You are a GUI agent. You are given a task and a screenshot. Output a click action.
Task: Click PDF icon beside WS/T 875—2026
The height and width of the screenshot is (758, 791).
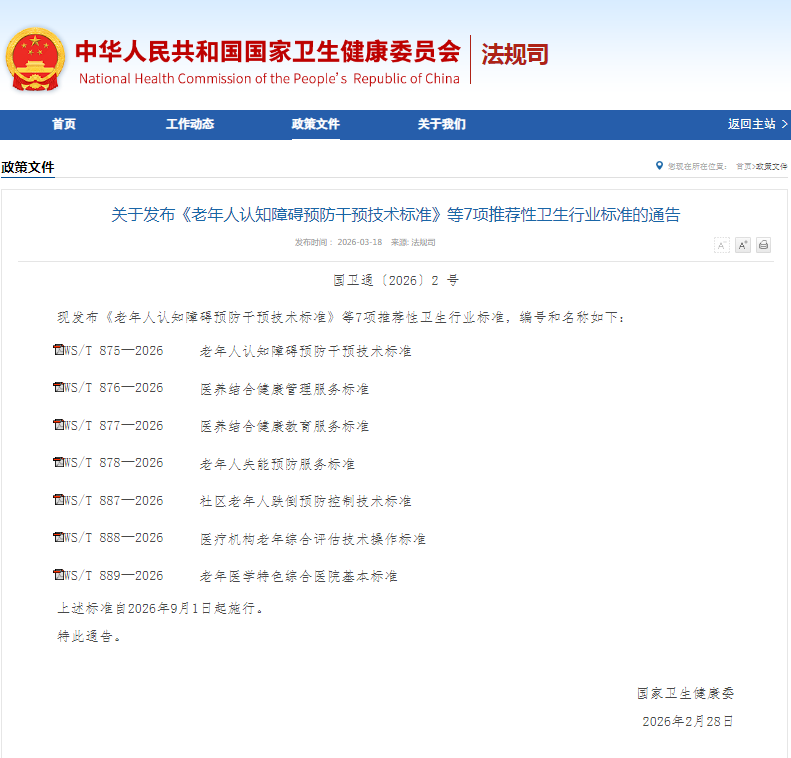click(x=58, y=350)
